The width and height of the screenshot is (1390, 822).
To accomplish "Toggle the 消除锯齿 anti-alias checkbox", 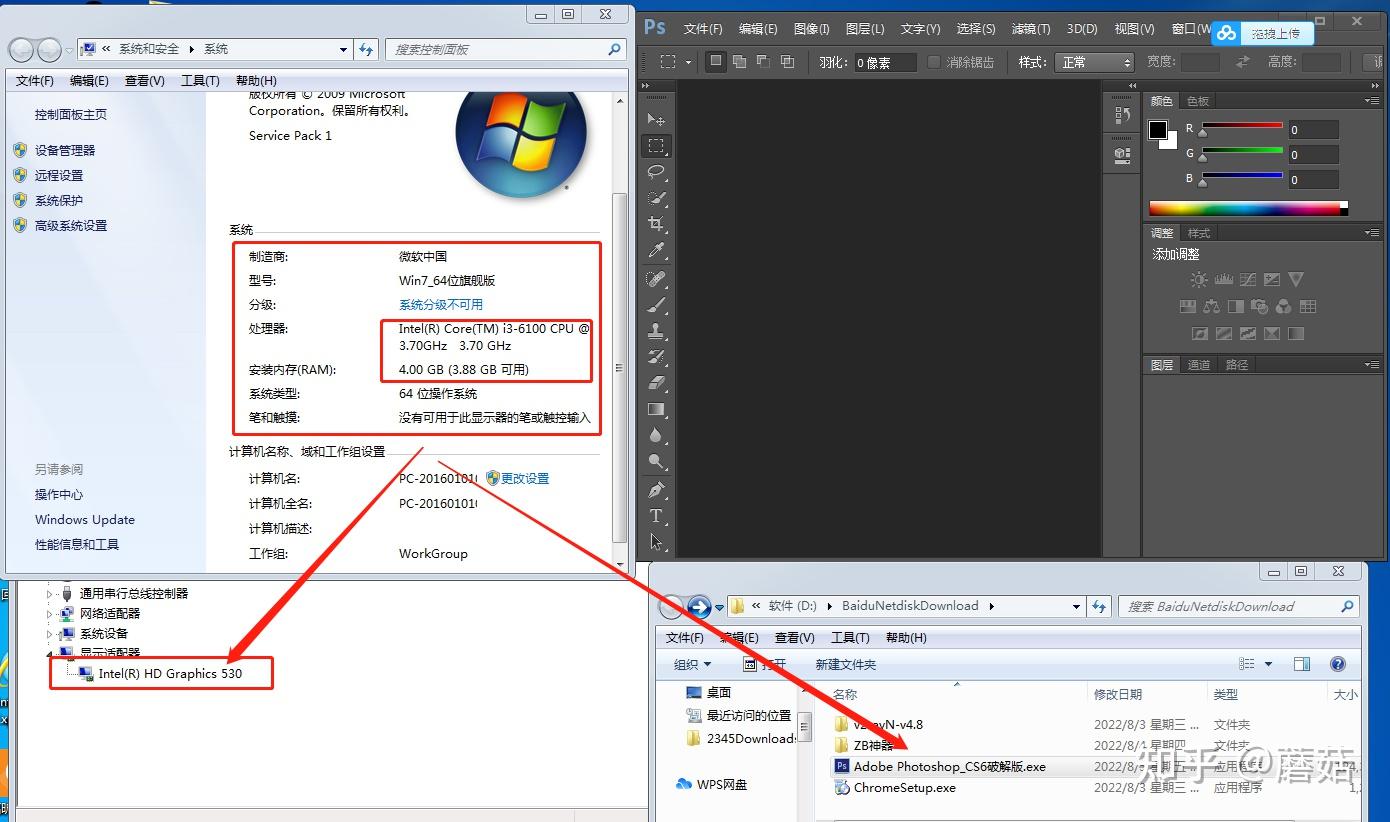I will [x=934, y=62].
